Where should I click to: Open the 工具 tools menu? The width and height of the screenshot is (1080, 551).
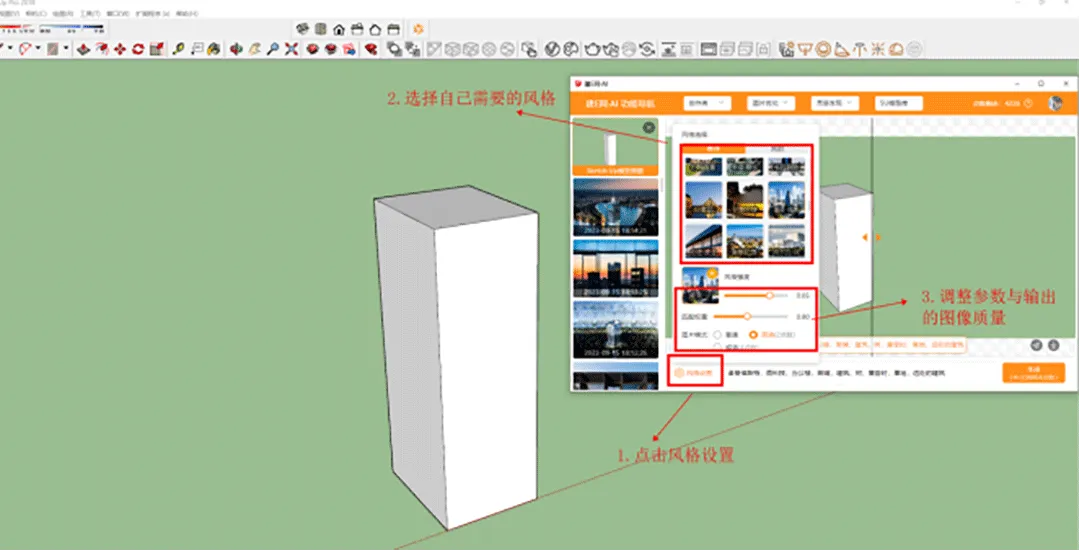(x=90, y=14)
